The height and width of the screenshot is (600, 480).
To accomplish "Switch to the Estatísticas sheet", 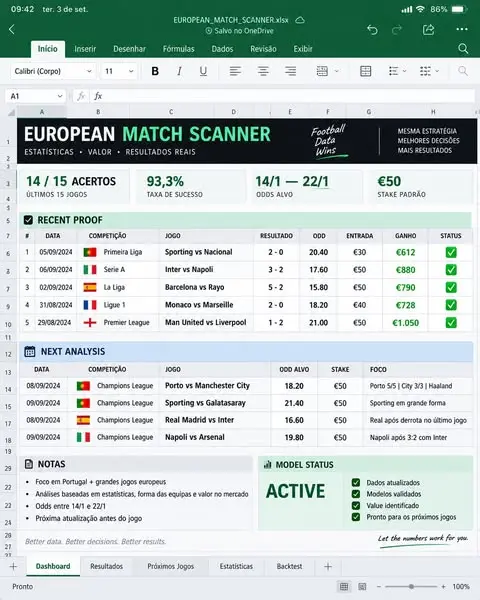I will pyautogui.click(x=236, y=566).
